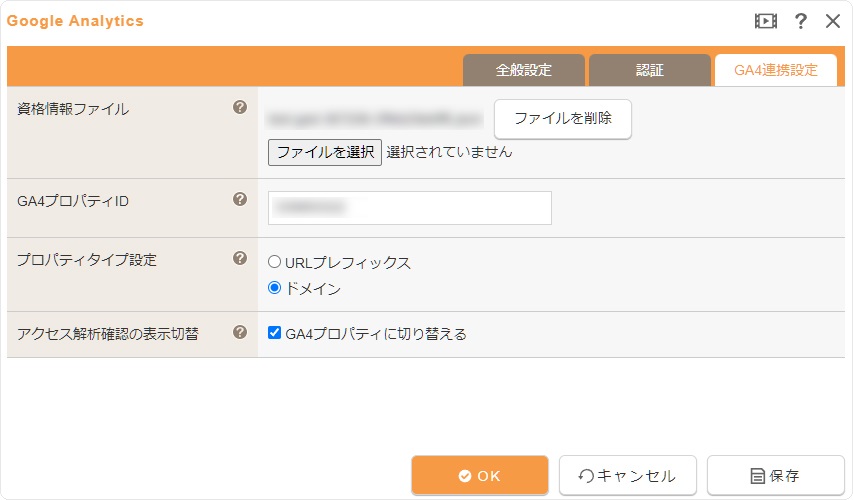853x500 pixels.
Task: Switch to the 認証 tab
Action: pos(650,70)
